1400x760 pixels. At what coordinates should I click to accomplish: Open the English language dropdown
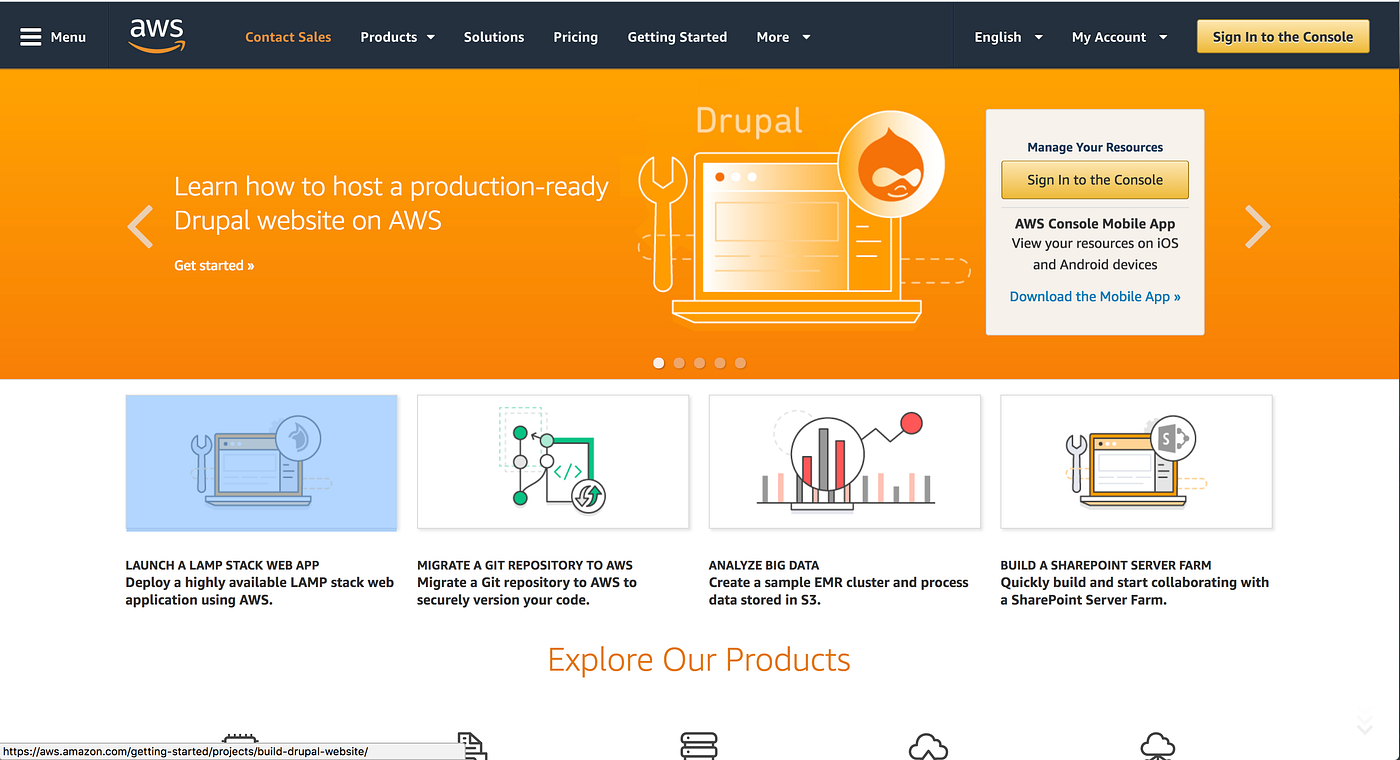click(1007, 36)
